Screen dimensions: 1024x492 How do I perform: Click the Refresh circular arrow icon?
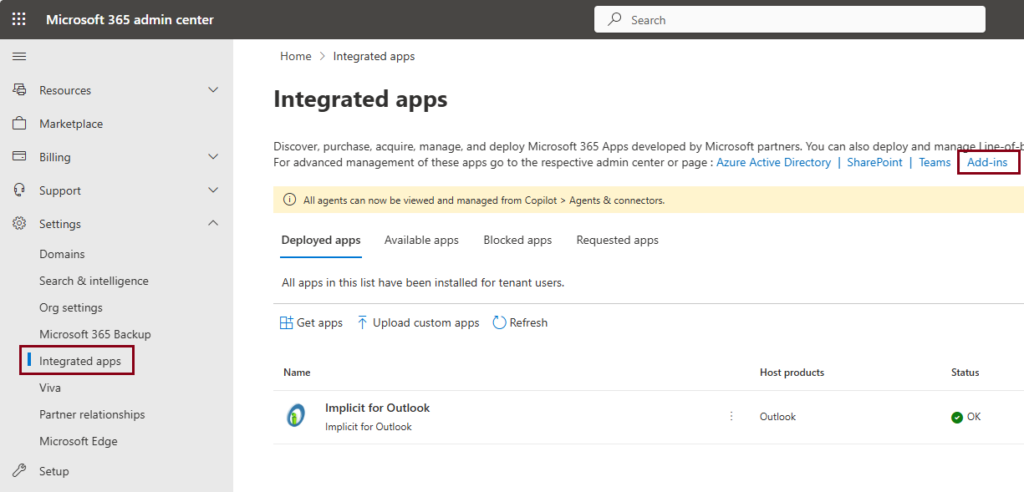pos(499,323)
